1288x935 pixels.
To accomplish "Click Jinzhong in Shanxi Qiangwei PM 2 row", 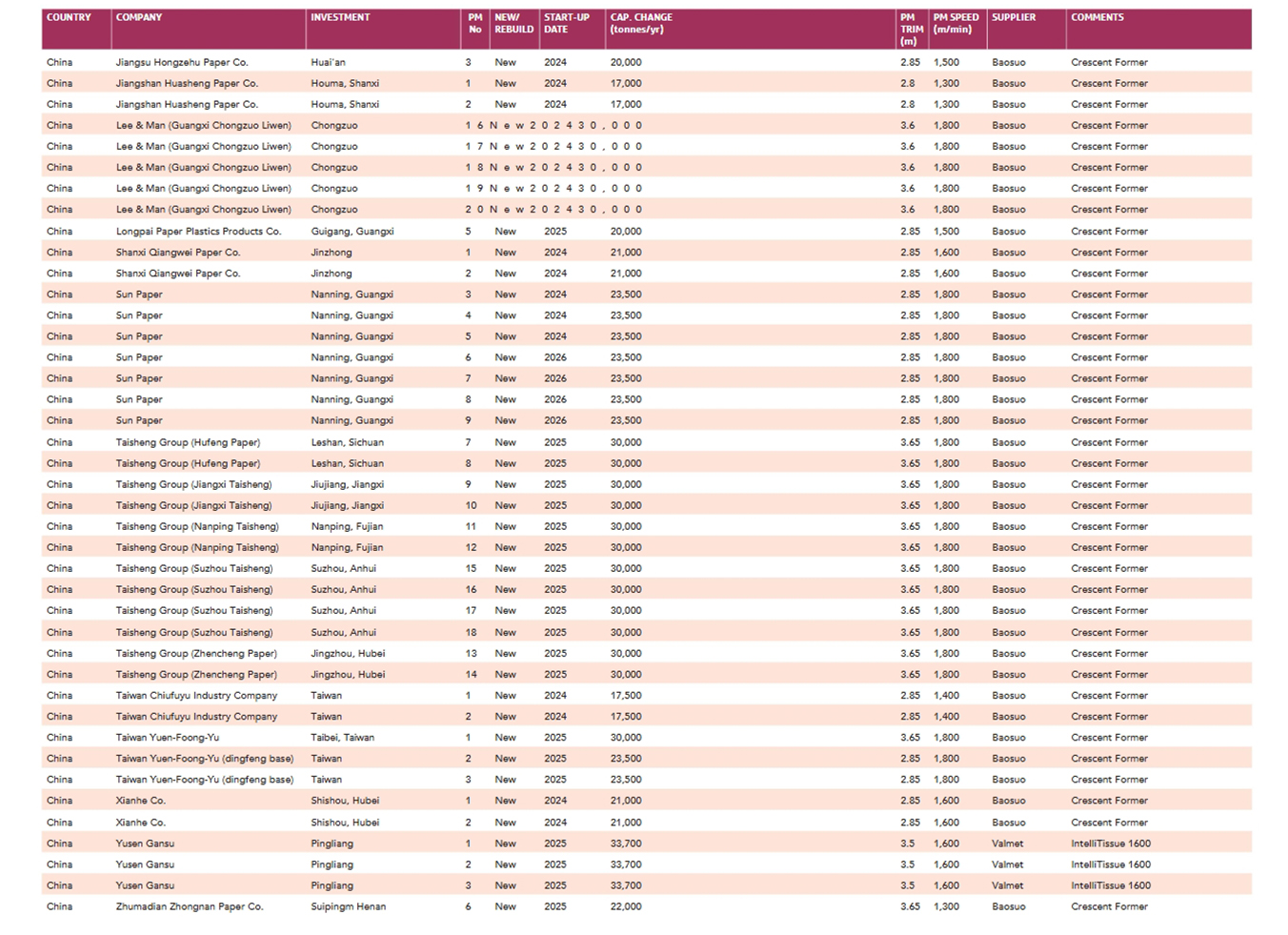I will 332,273.
